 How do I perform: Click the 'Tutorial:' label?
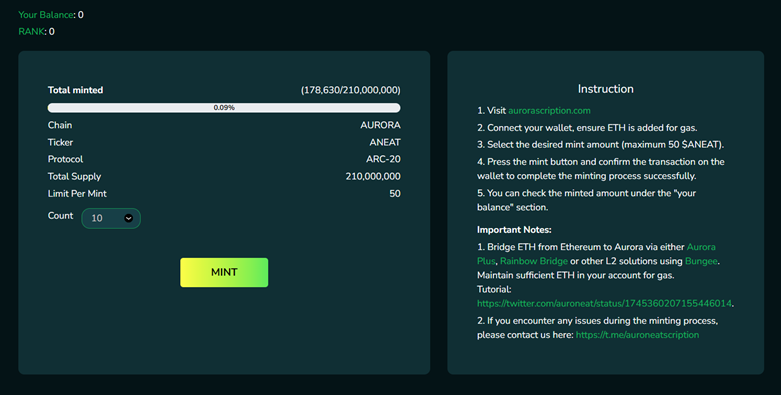(x=494, y=289)
